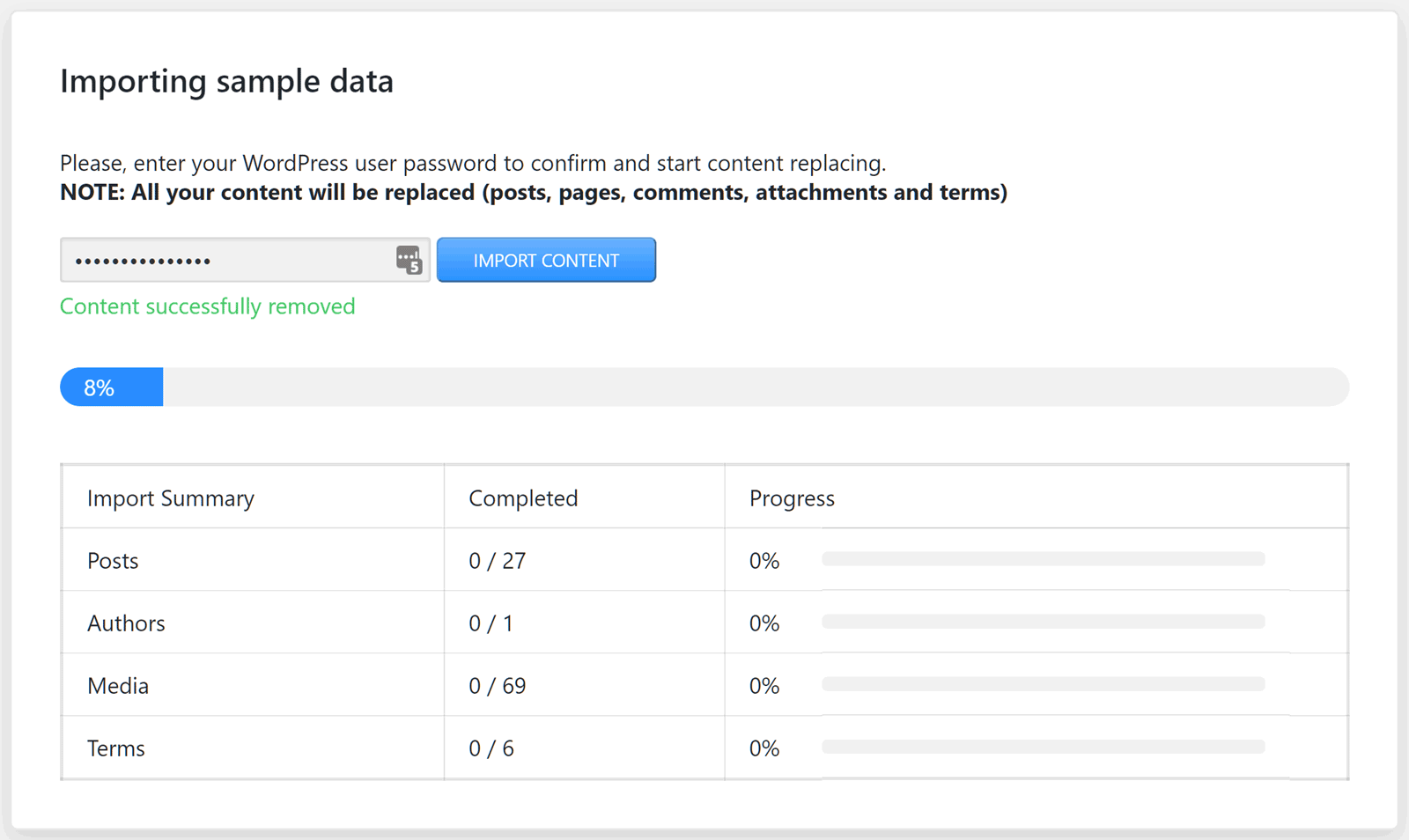
Task: Click the Media progress bar
Action: click(x=1044, y=684)
